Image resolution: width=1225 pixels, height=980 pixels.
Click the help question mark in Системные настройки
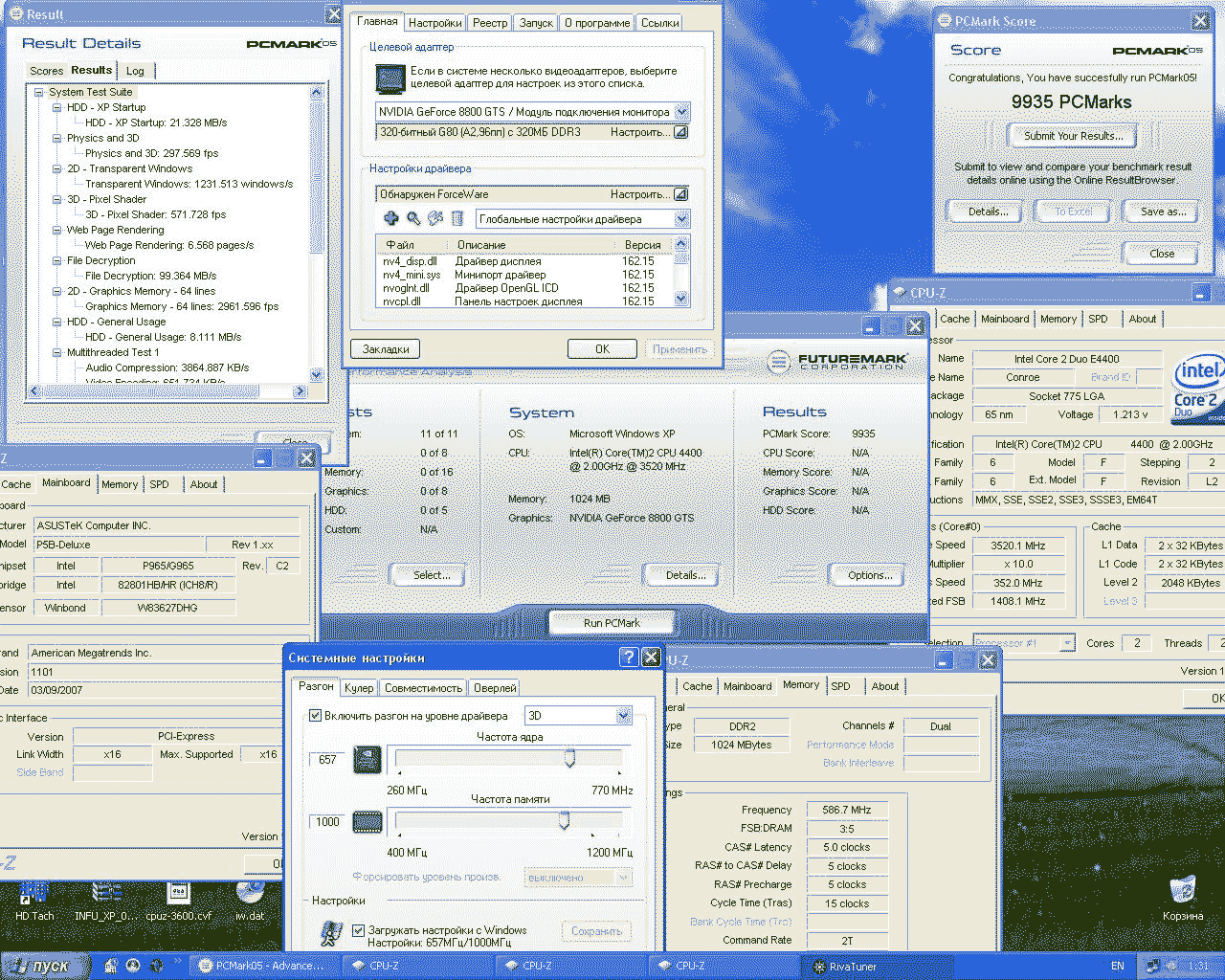[628, 657]
